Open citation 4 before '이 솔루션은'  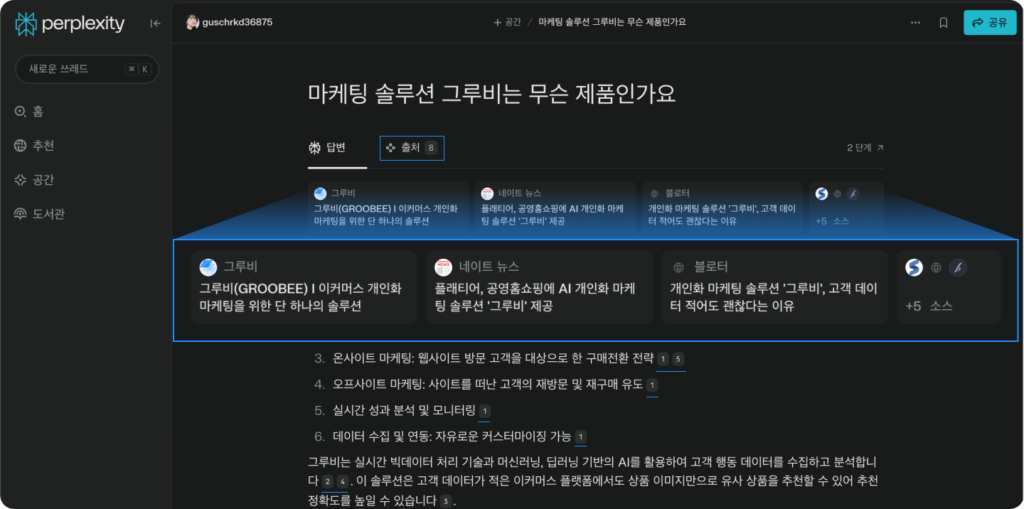point(342,482)
